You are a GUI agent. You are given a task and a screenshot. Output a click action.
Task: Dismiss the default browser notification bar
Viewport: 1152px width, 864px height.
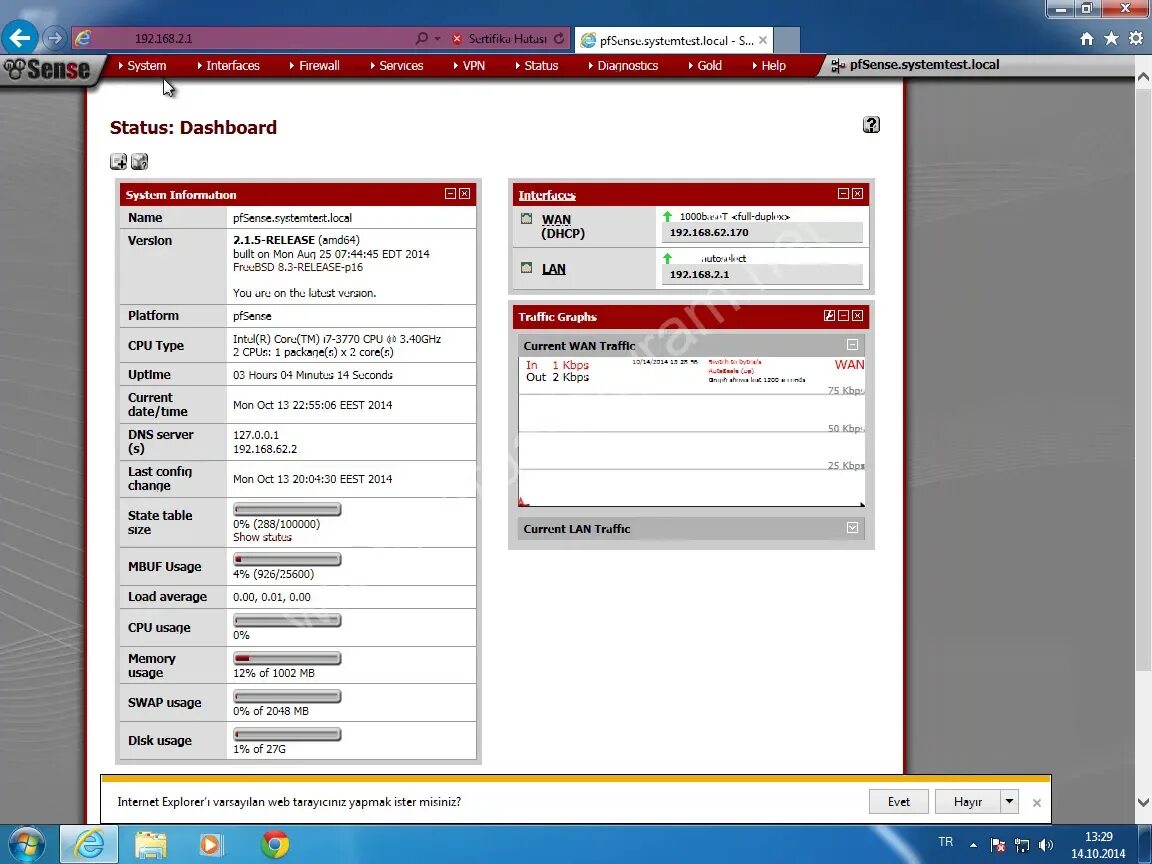(x=1037, y=803)
